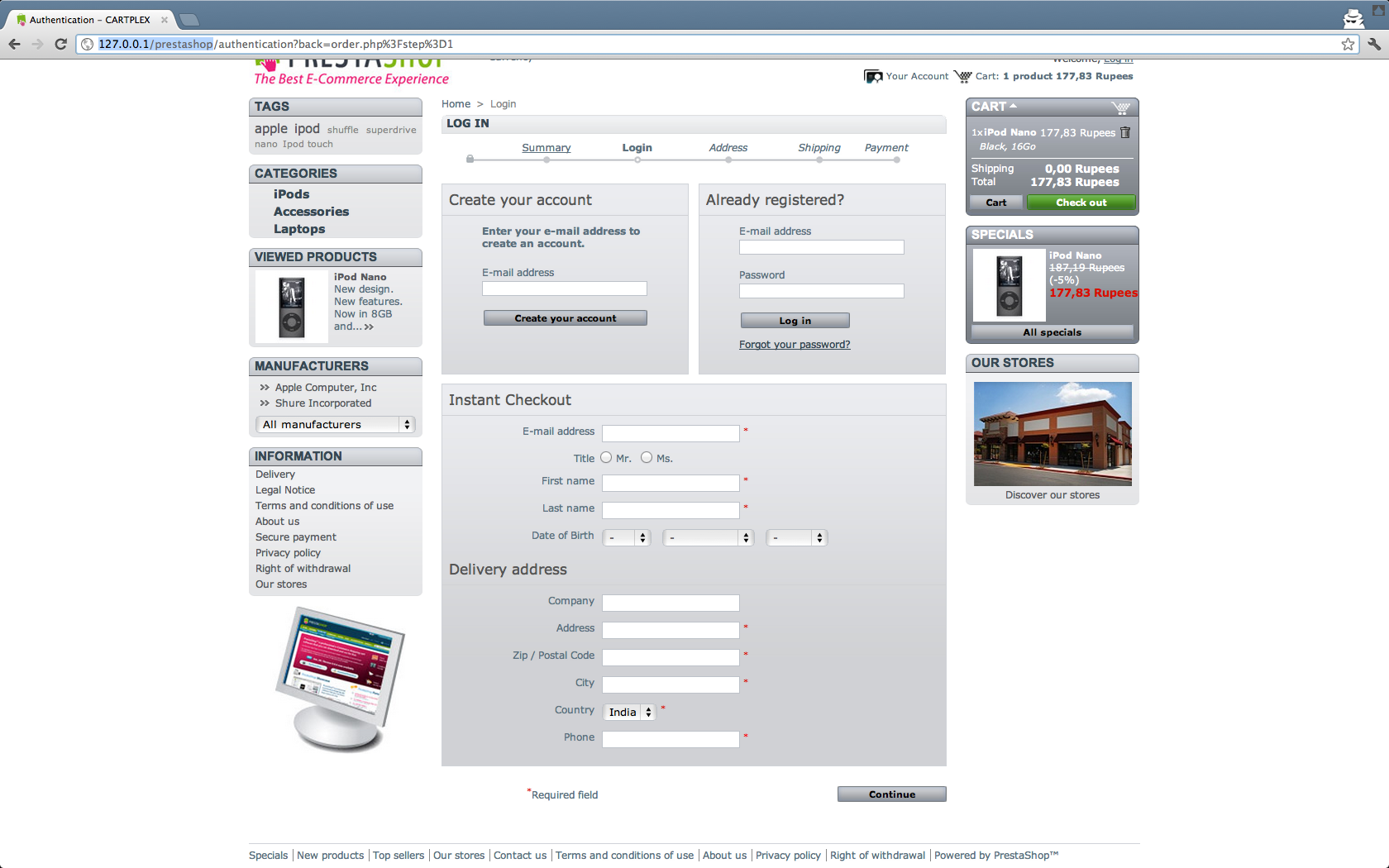This screenshot has width=1389, height=868.
Task: Select the Mr. title radio button
Action: point(606,457)
